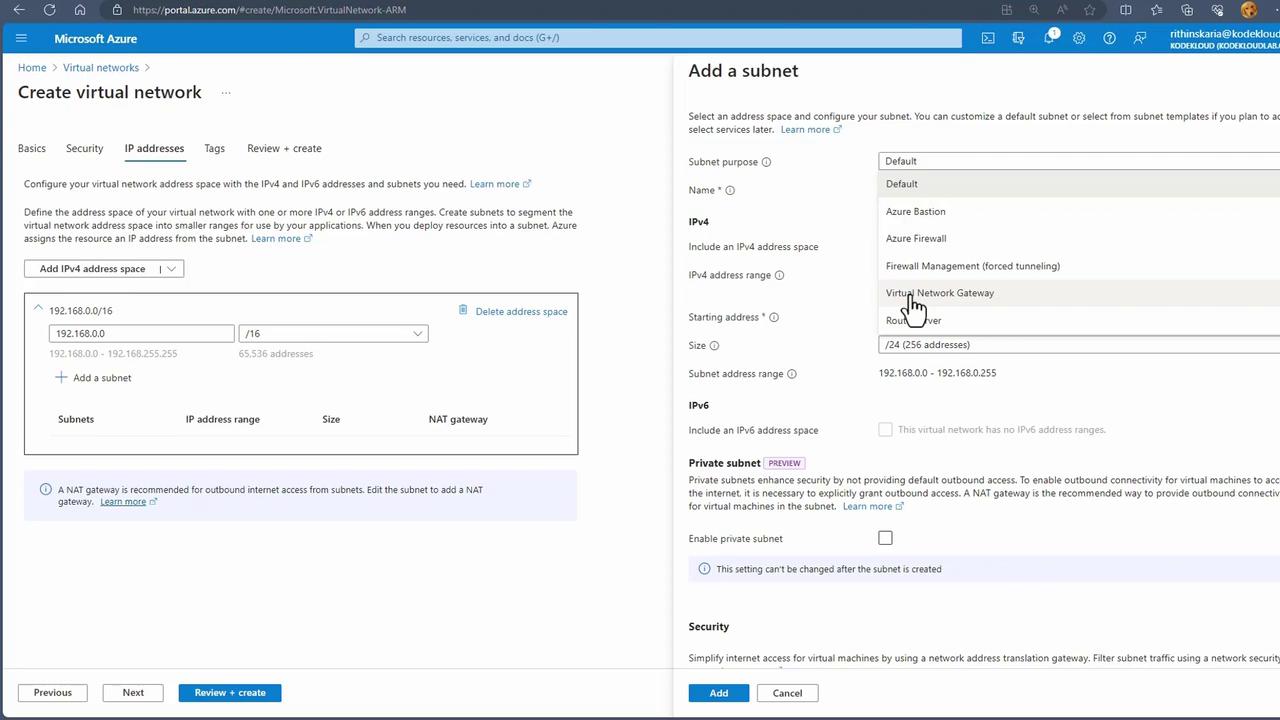The image size is (1280, 720).
Task: Show info tooltip for IPv4 address range
Action: (779, 275)
